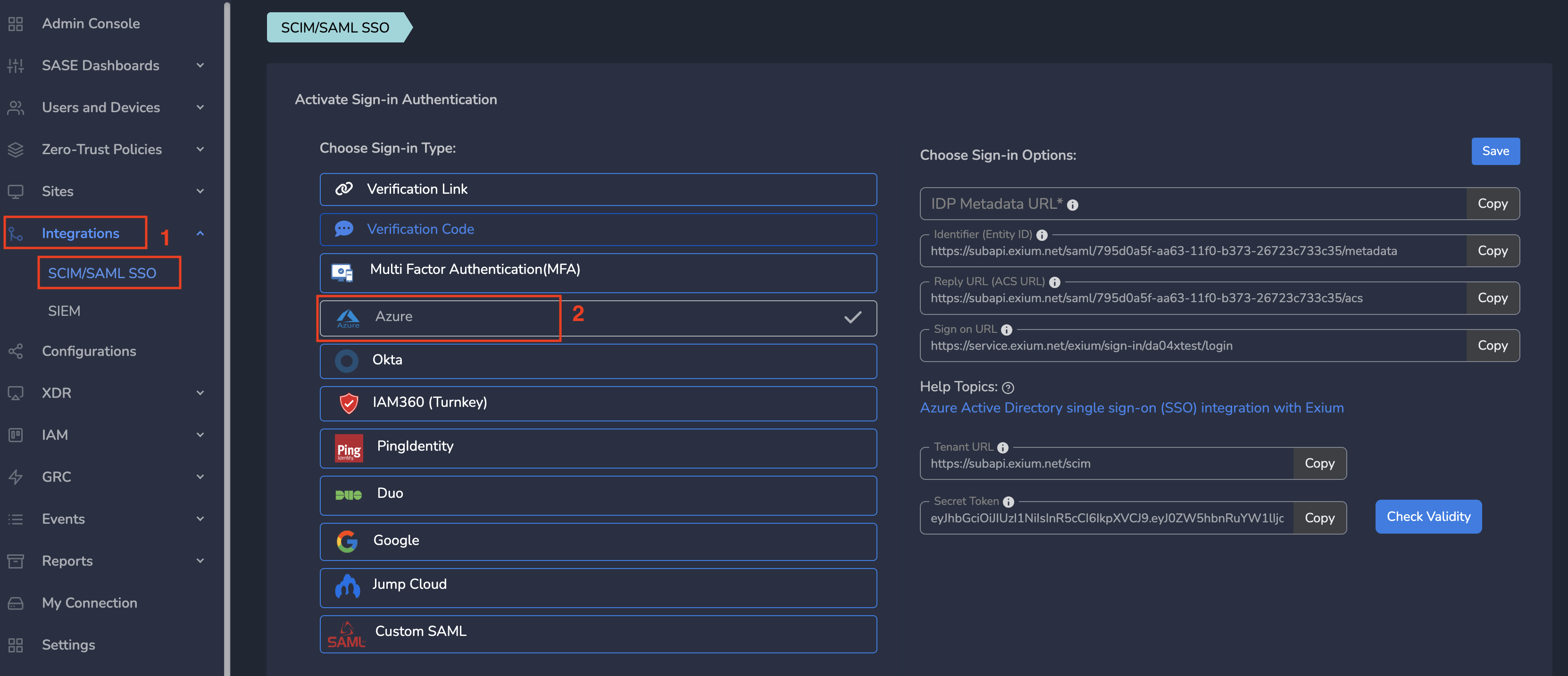This screenshot has width=1568, height=676.
Task: Expand the SASE Dashboards menu chevron
Action: pos(200,65)
